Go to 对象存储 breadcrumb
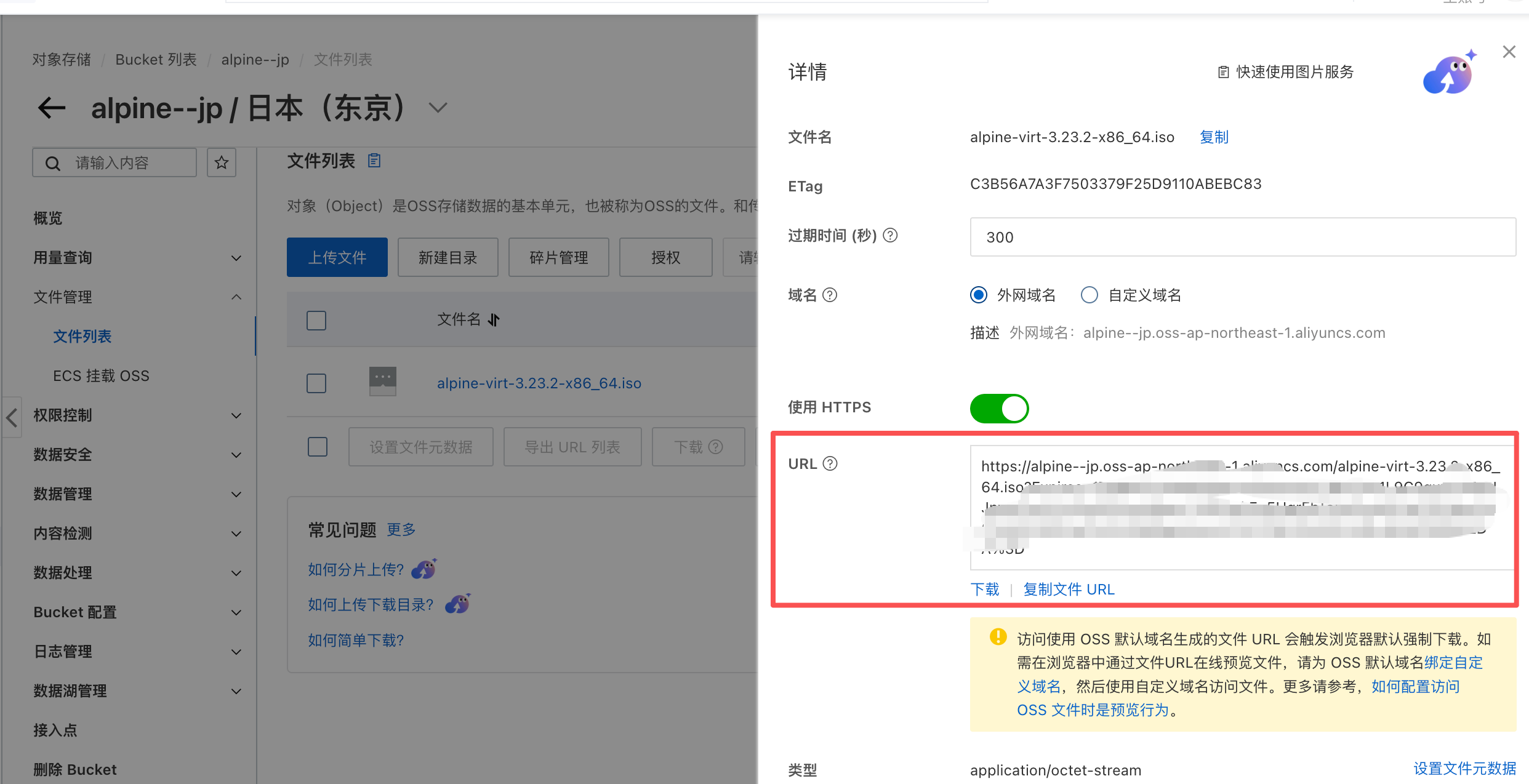This screenshot has width=1529, height=784. pos(62,60)
